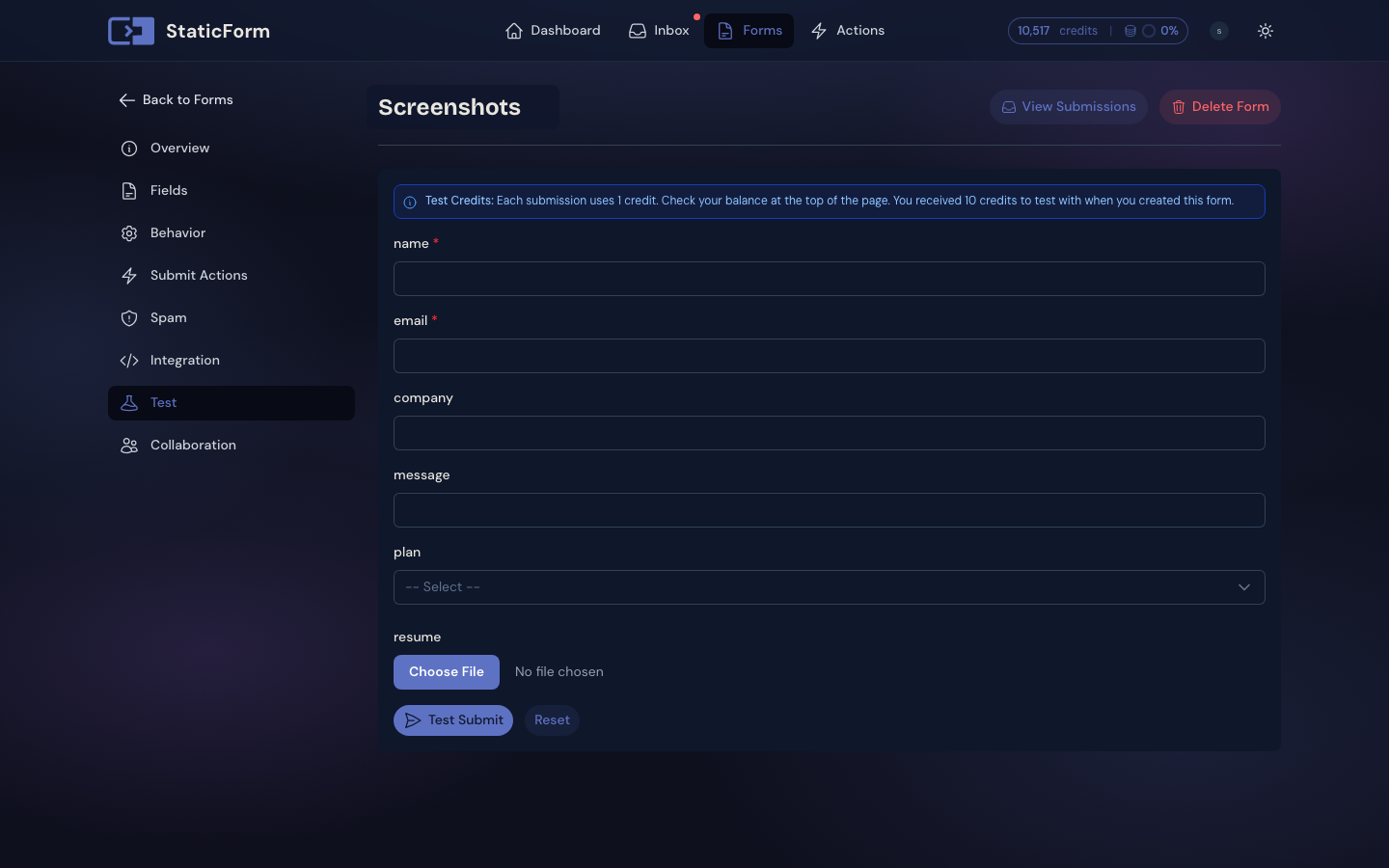Click the Inbox tray icon
This screenshot has width=1389, height=868.
pos(638,31)
